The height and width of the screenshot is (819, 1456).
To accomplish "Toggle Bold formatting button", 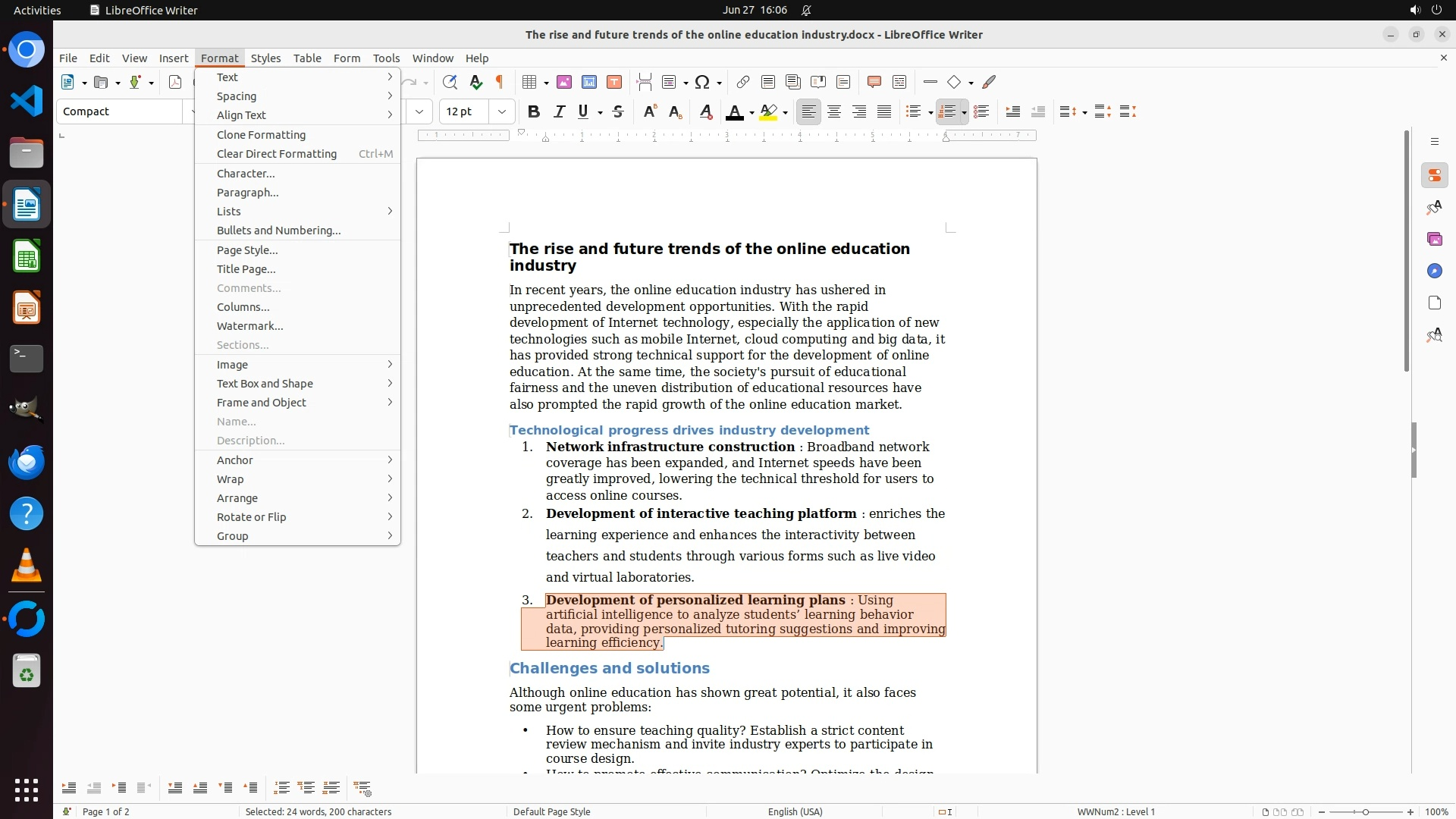I will [x=534, y=111].
